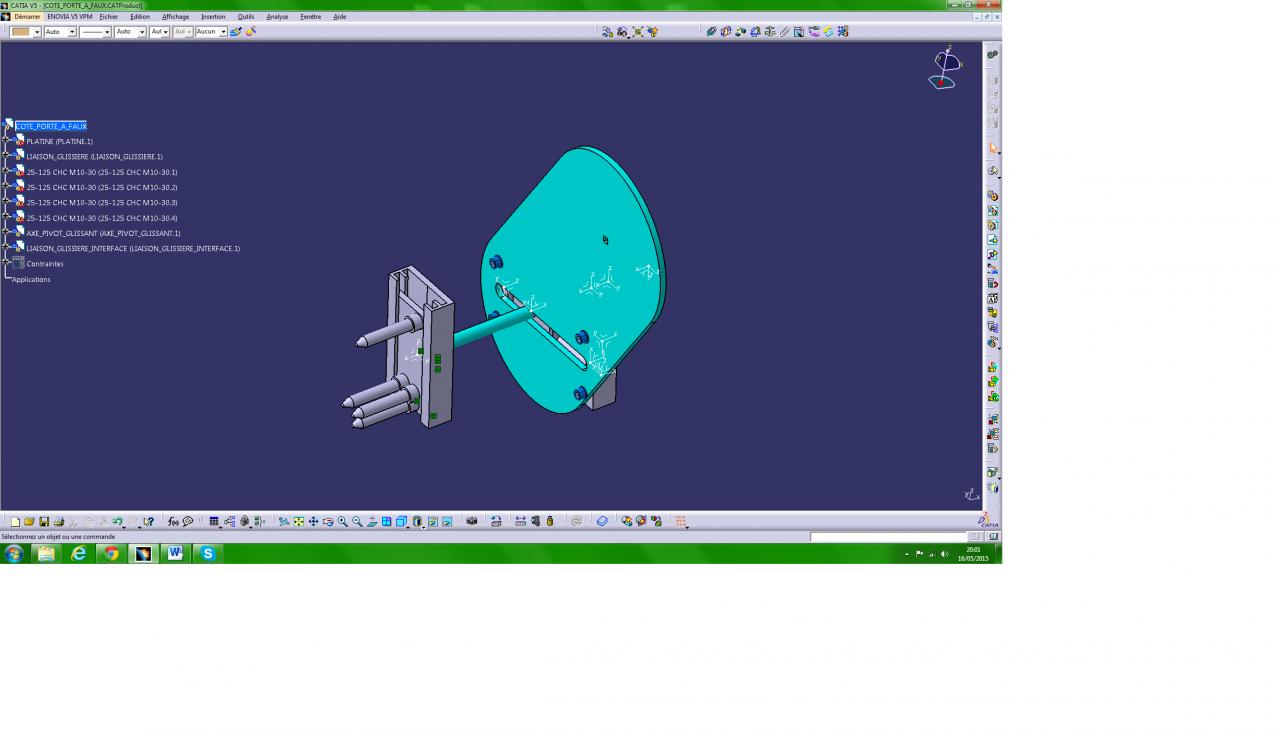Toggle the Hide/Show icon
This screenshot has height=732, width=1280.
(432, 521)
